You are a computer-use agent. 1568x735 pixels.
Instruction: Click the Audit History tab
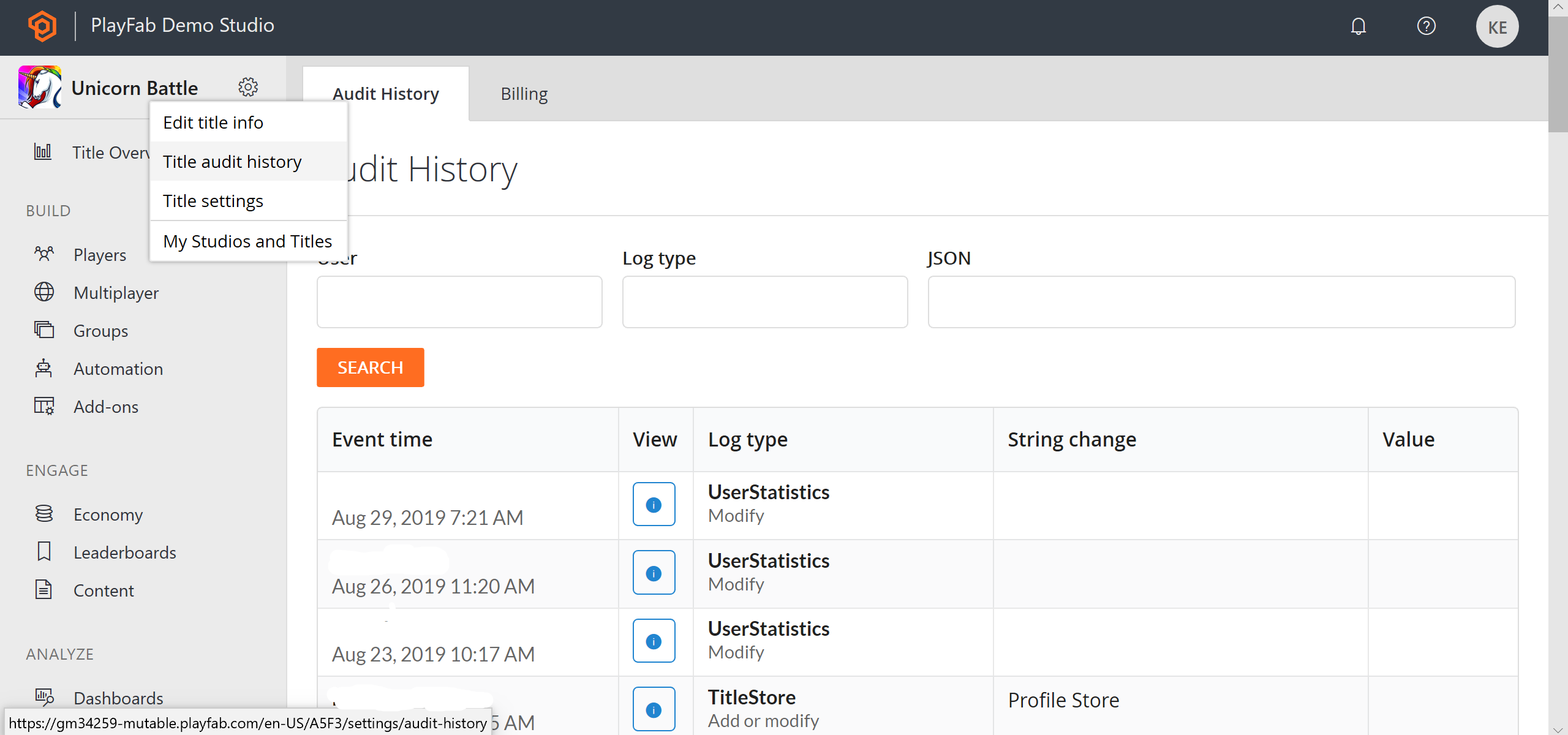pyautogui.click(x=386, y=93)
